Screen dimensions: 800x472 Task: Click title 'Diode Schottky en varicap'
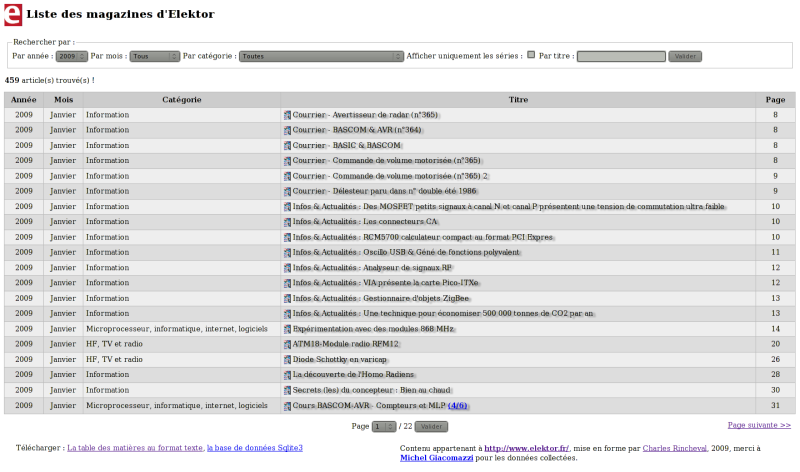pos(339,359)
